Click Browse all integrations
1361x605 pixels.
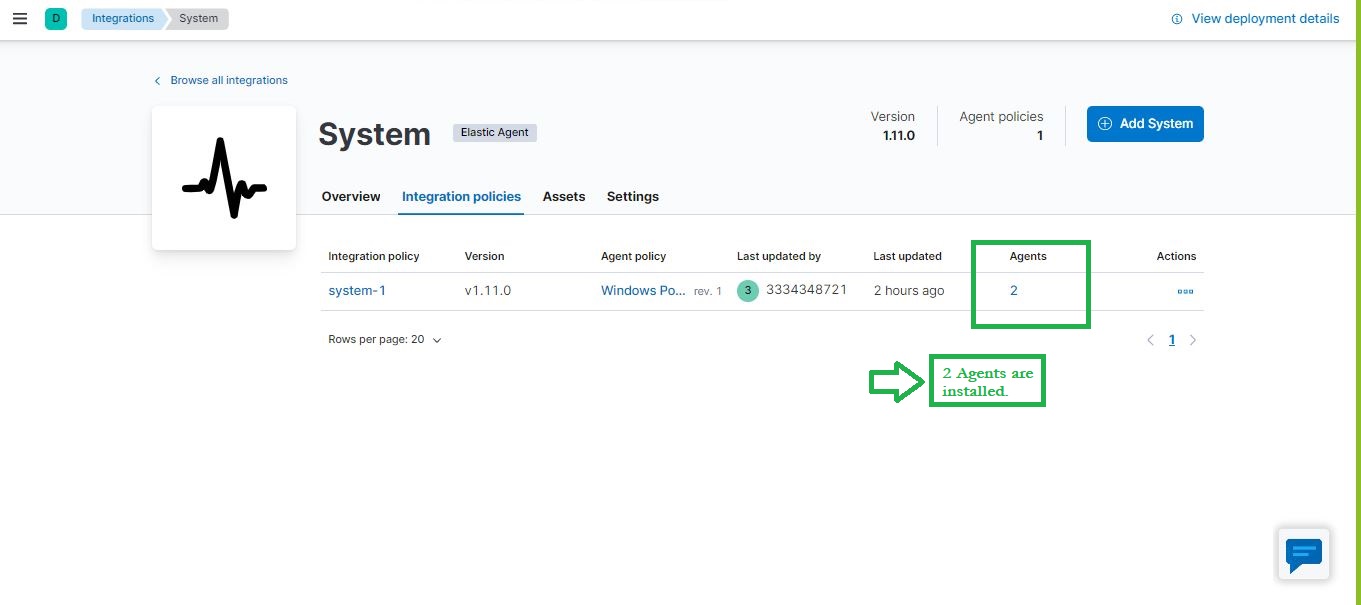(229, 80)
